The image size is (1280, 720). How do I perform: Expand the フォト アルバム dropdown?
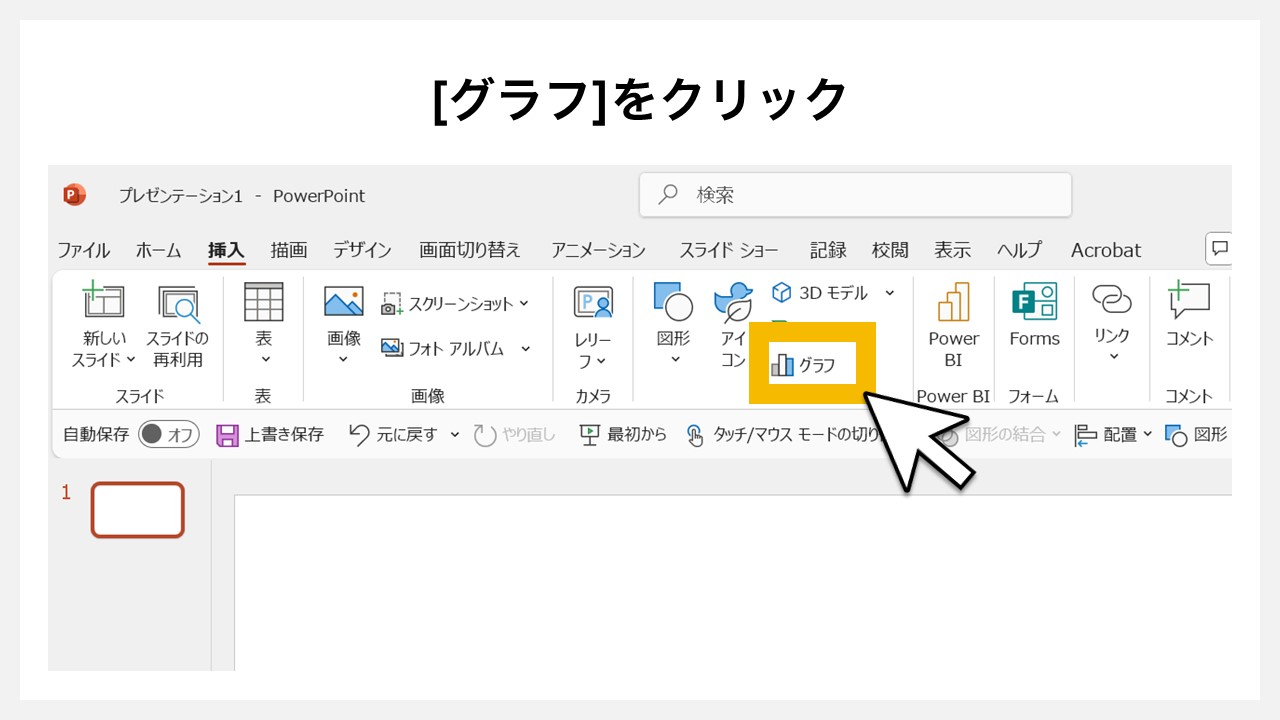[x=525, y=349]
